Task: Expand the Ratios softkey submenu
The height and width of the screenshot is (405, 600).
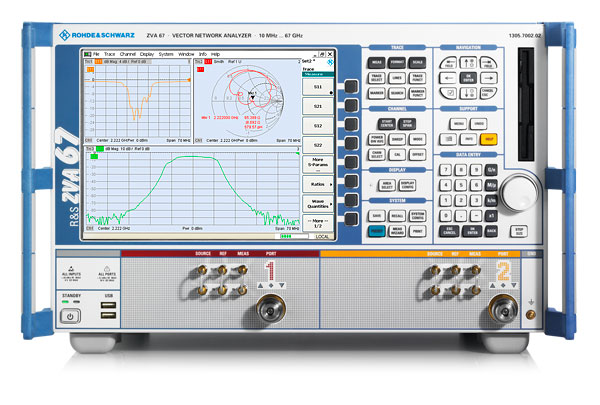Action: click(x=318, y=184)
